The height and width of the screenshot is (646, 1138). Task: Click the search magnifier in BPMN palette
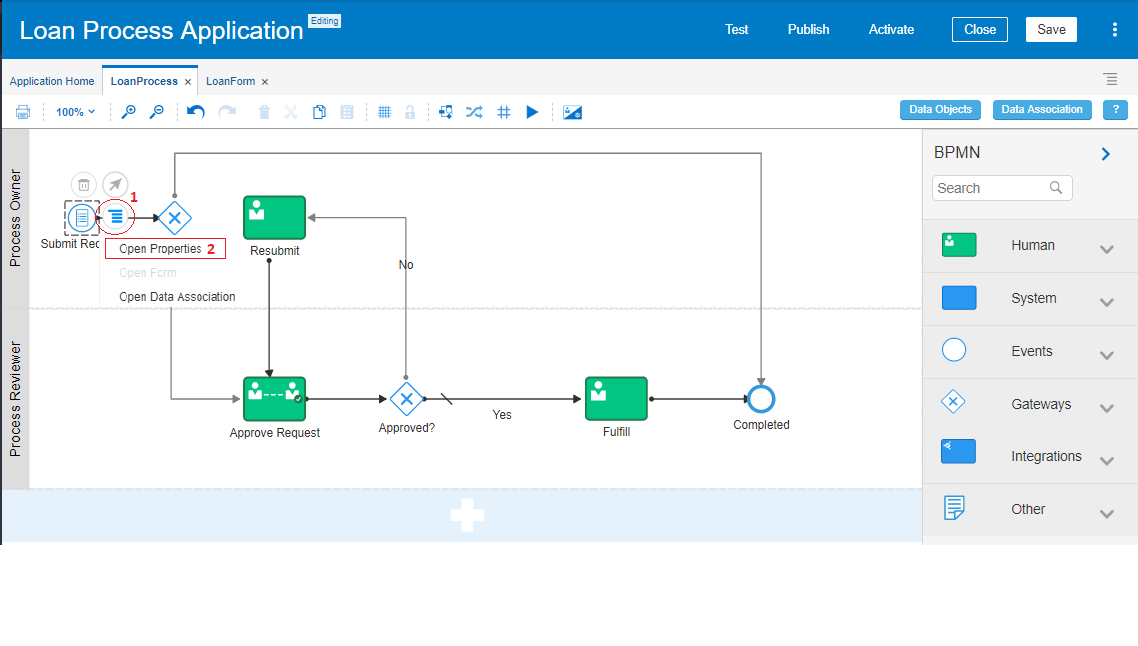(x=1056, y=188)
